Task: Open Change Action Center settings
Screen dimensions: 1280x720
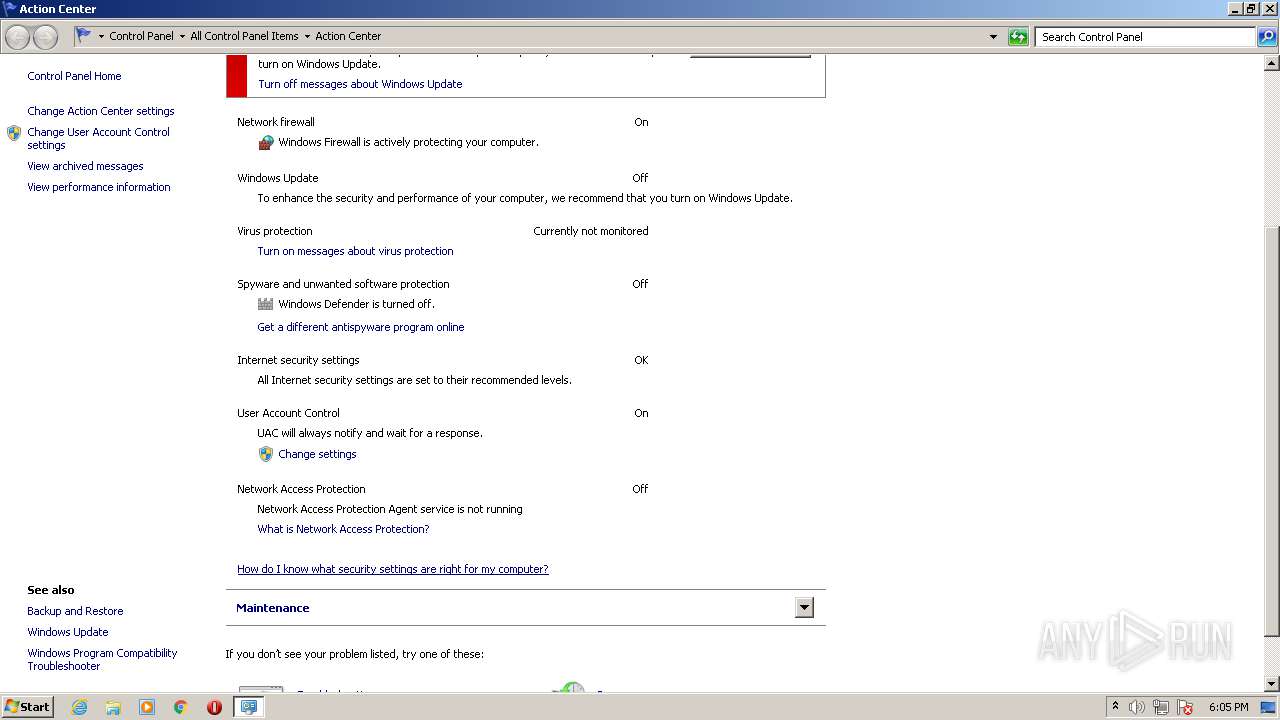Action: tap(101, 111)
